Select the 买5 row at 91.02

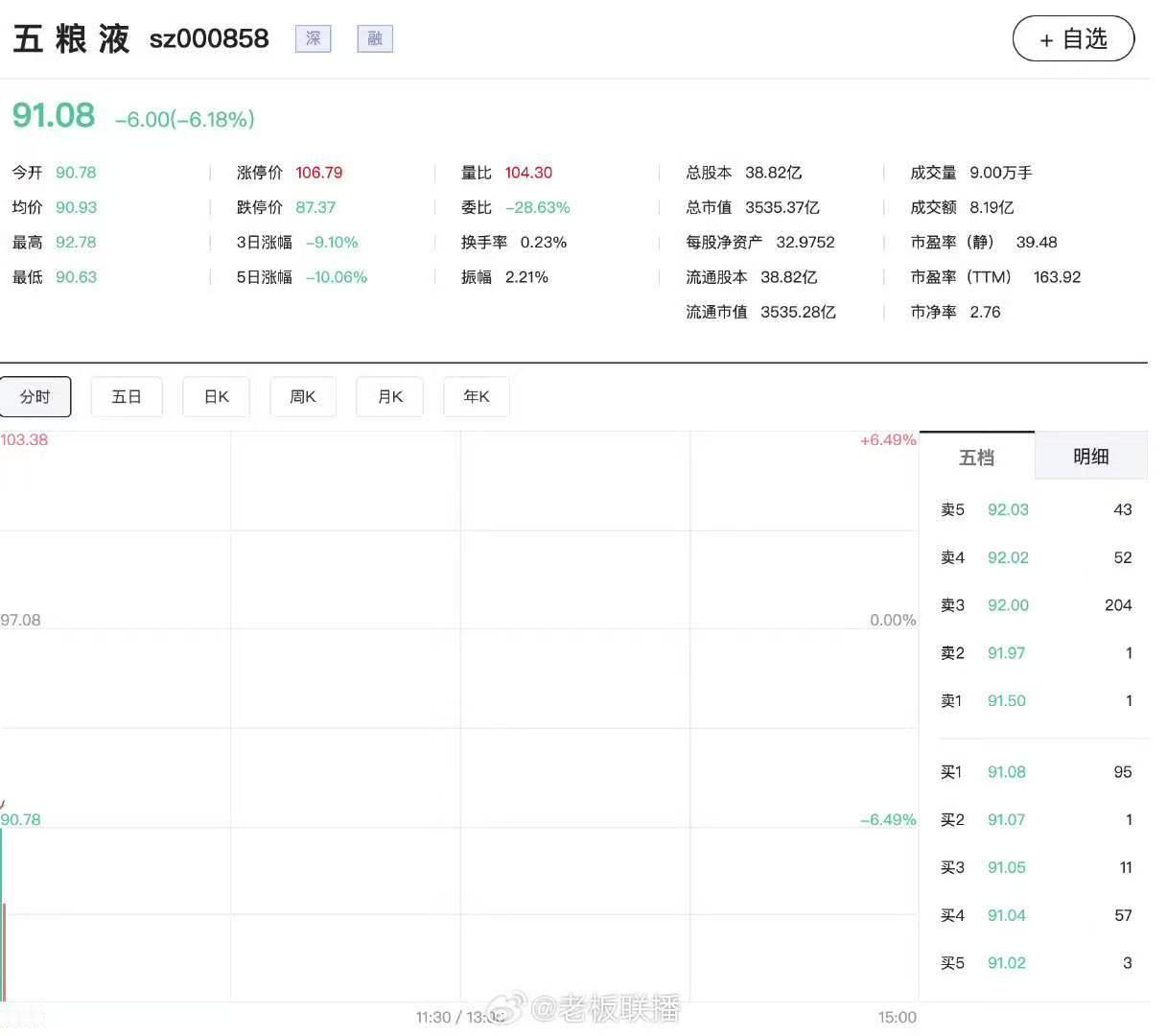1036,963
